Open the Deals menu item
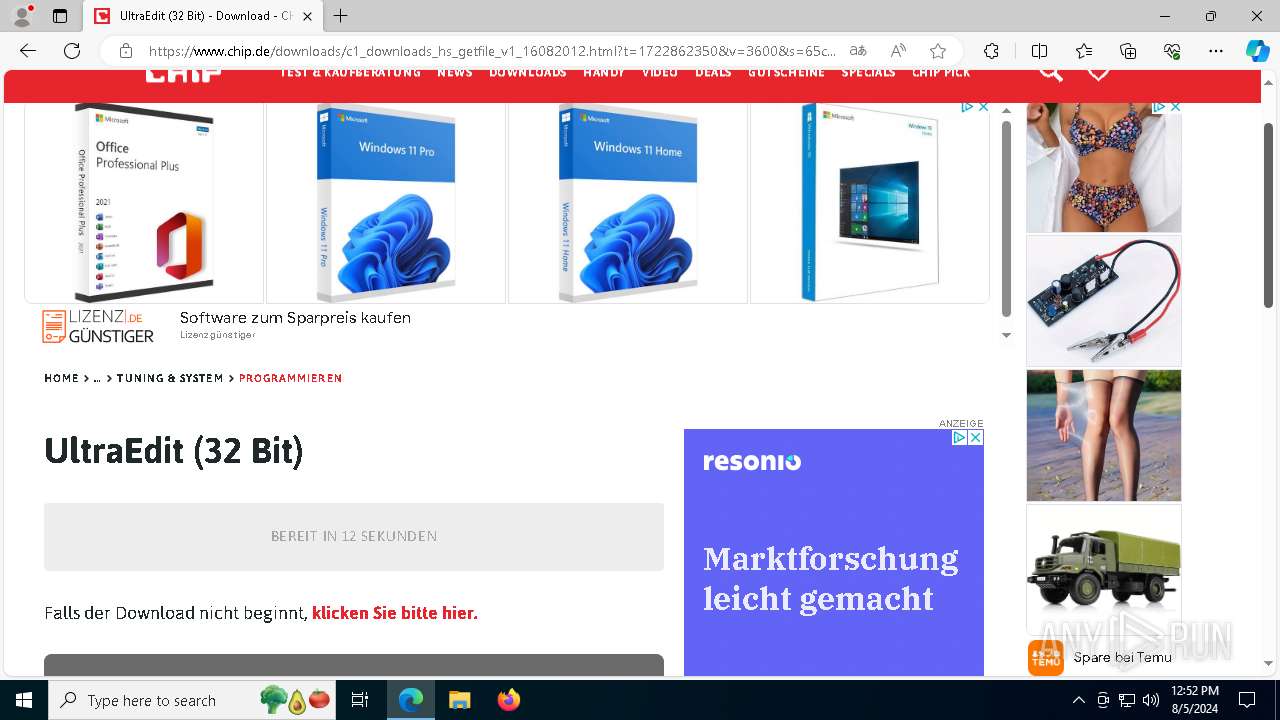The width and height of the screenshot is (1280, 720). [713, 72]
